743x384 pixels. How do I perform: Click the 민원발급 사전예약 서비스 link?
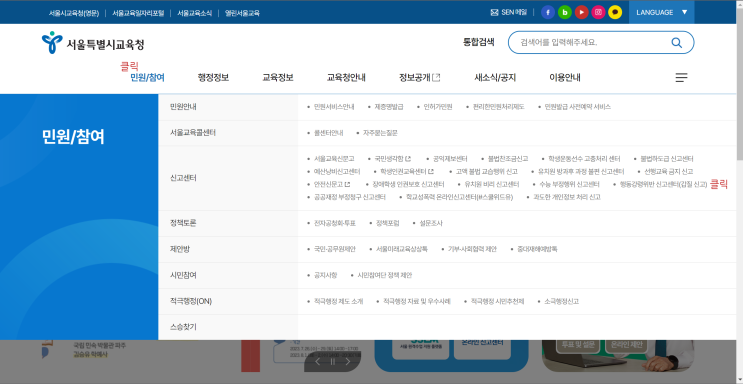coord(578,107)
